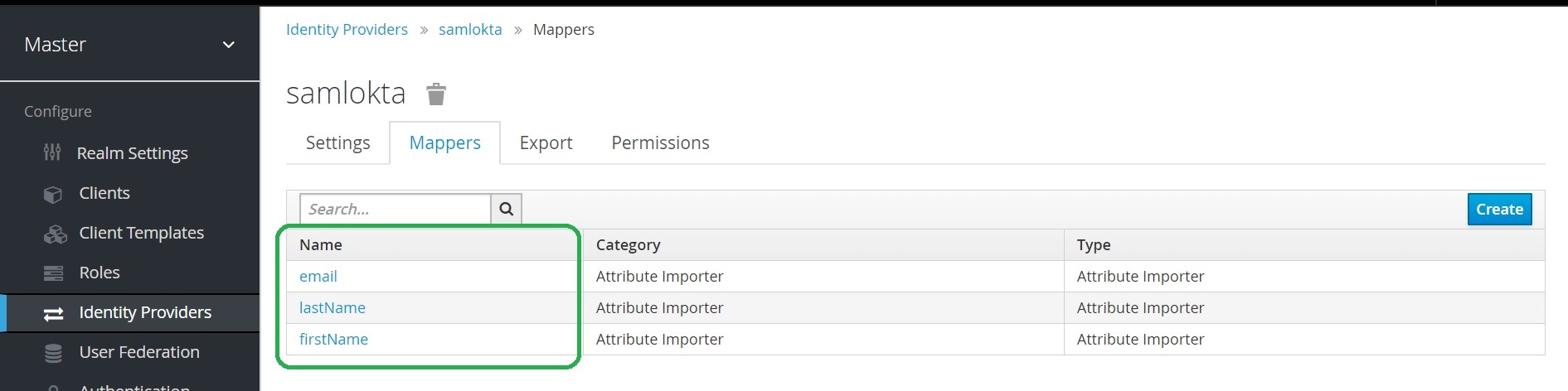The width and height of the screenshot is (1568, 391).
Task: Open the Export tab
Action: click(x=546, y=142)
